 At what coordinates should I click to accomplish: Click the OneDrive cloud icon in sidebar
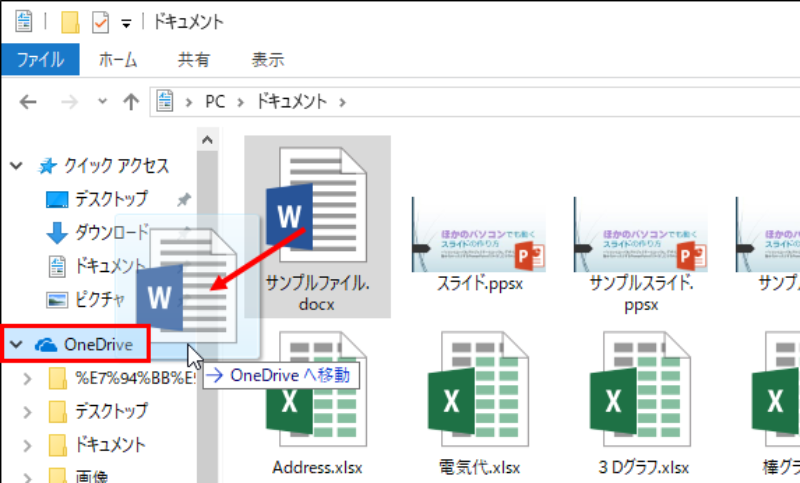(46, 345)
